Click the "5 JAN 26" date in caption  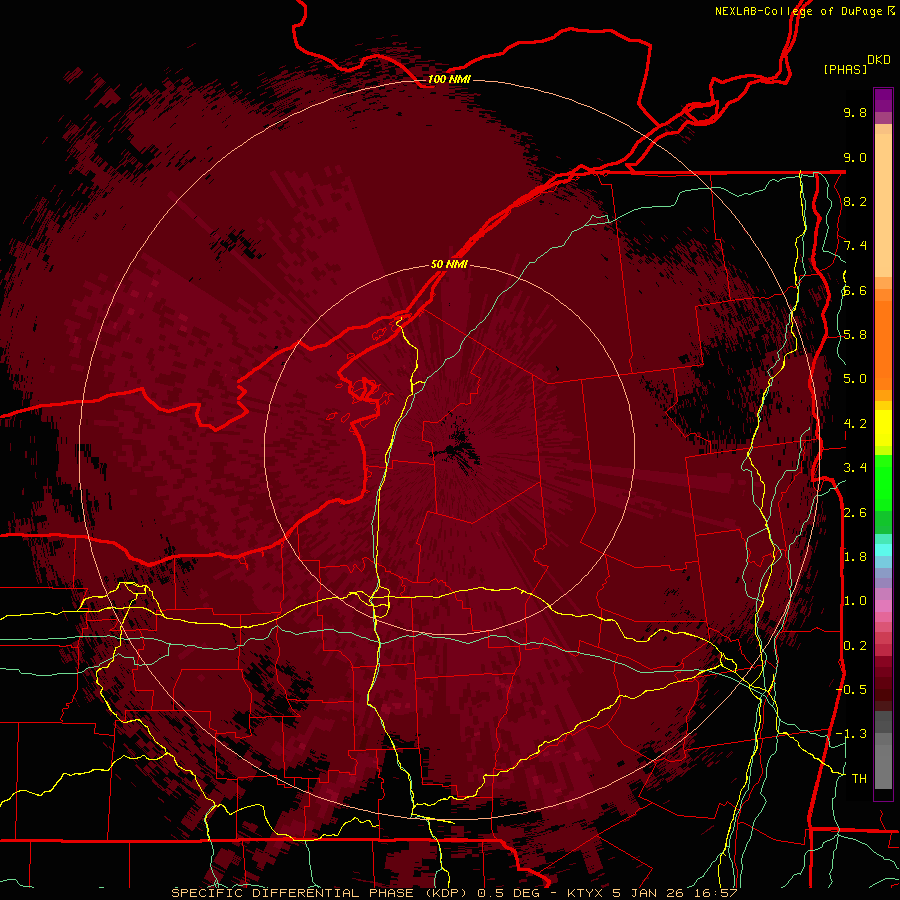coord(649,893)
